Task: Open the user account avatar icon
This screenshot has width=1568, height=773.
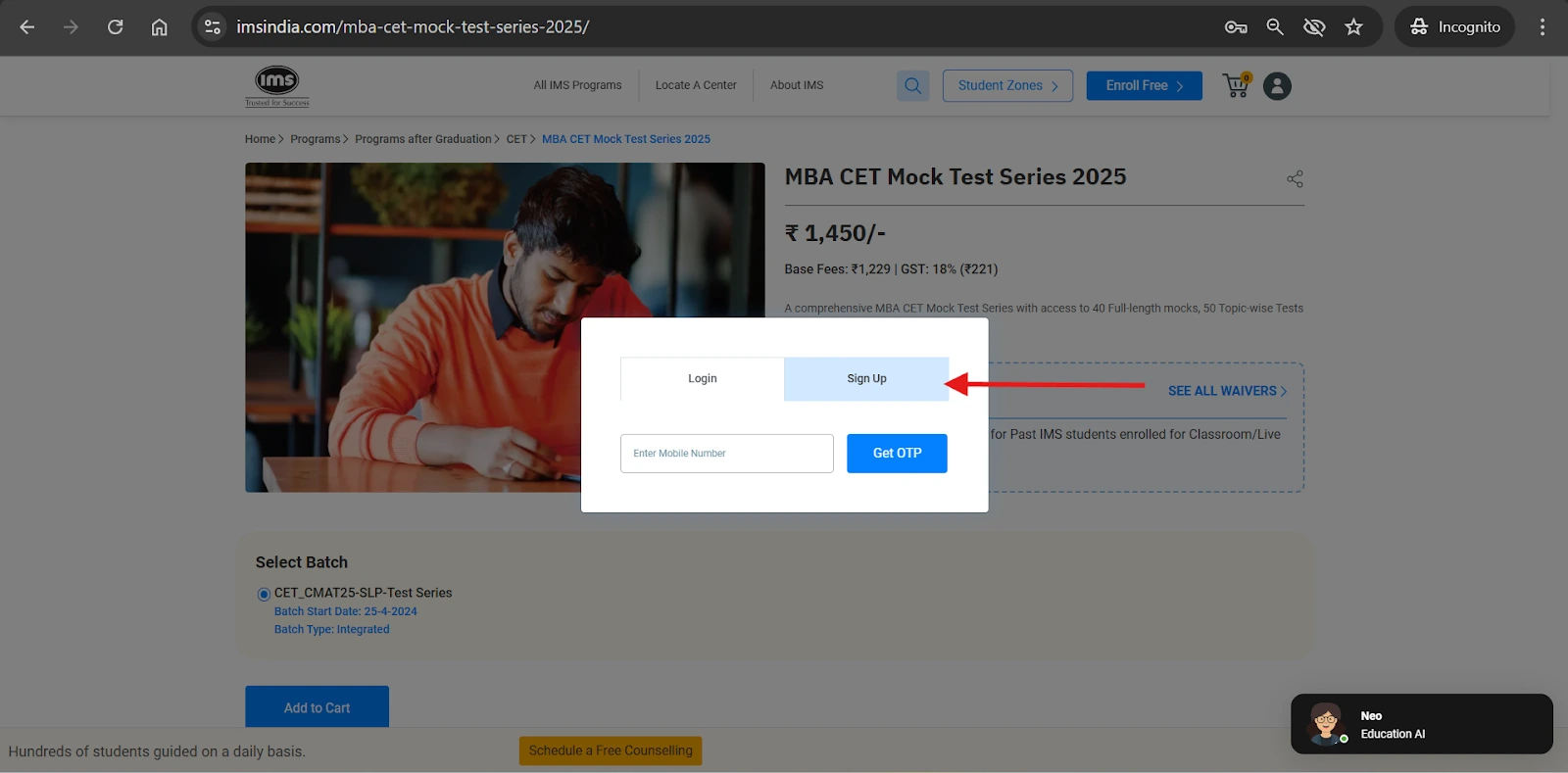Action: point(1277,86)
